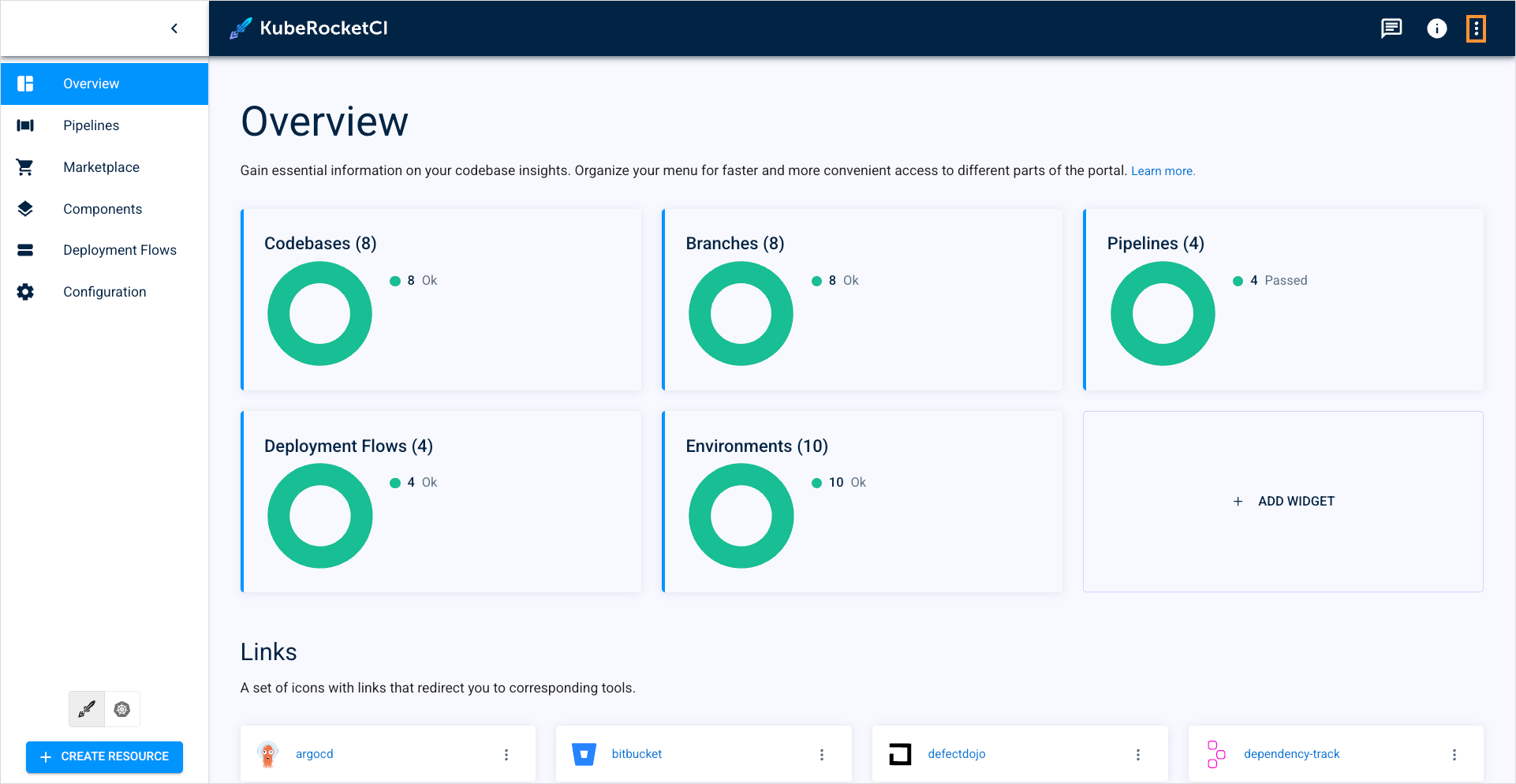Screen dimensions: 1516x784
Task: Click the Deployment Flows sidebar icon
Action: (25, 249)
